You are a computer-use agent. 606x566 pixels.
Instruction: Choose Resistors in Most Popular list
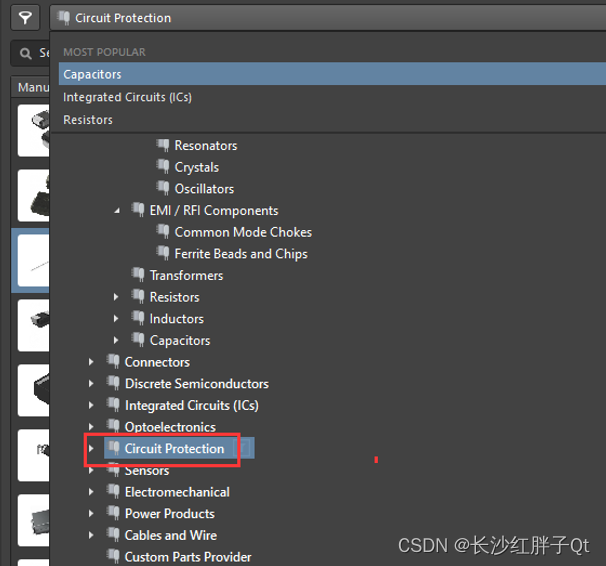(x=88, y=120)
